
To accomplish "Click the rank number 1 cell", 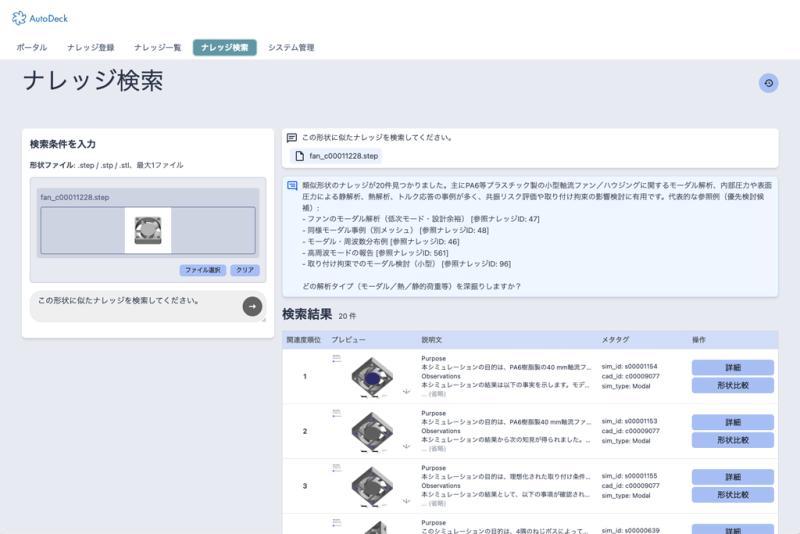I will [x=305, y=376].
